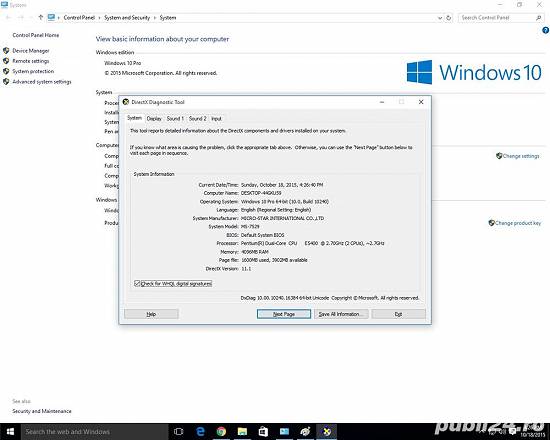Go to Control Panel Home
The width and height of the screenshot is (550, 440).
(36, 35)
